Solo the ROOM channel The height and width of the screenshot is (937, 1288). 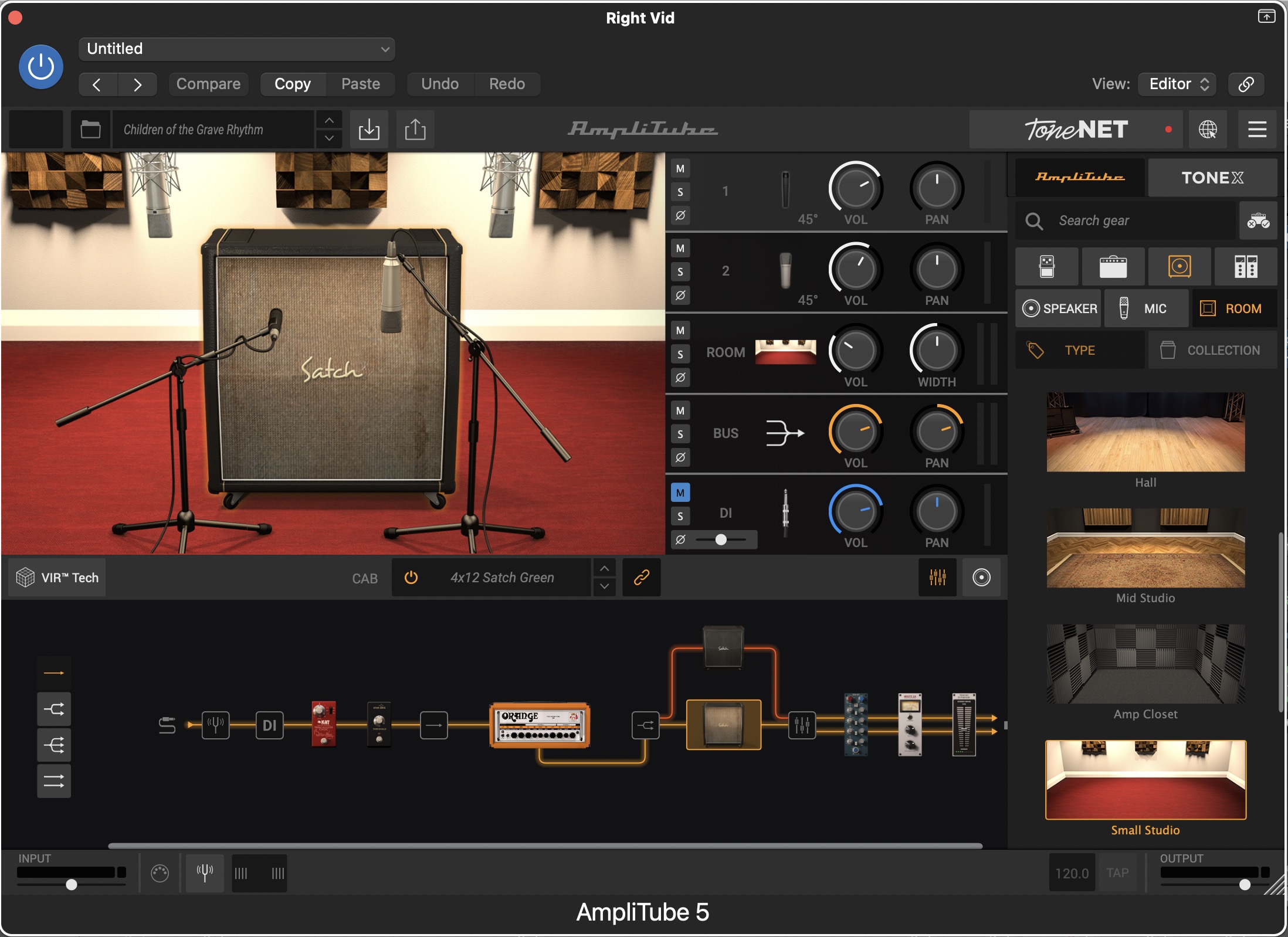[x=680, y=354]
